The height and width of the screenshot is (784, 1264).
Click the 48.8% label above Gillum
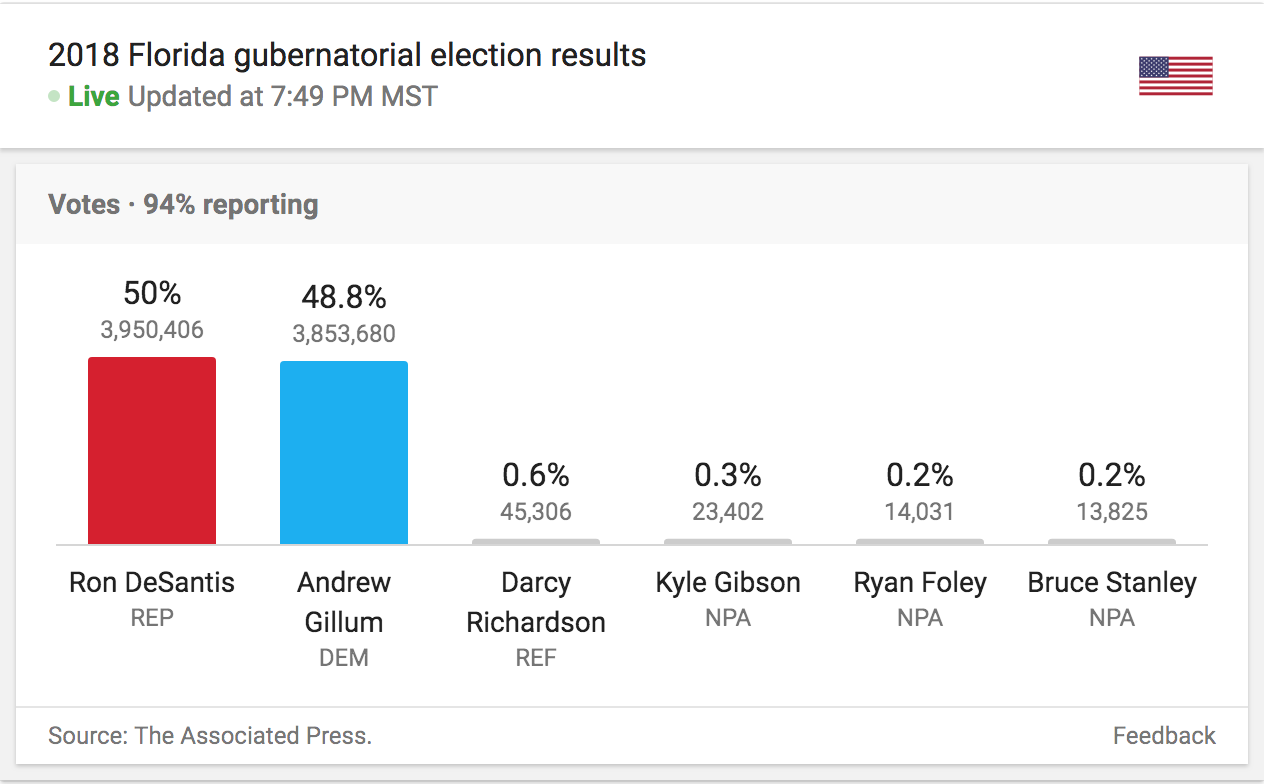(x=344, y=297)
